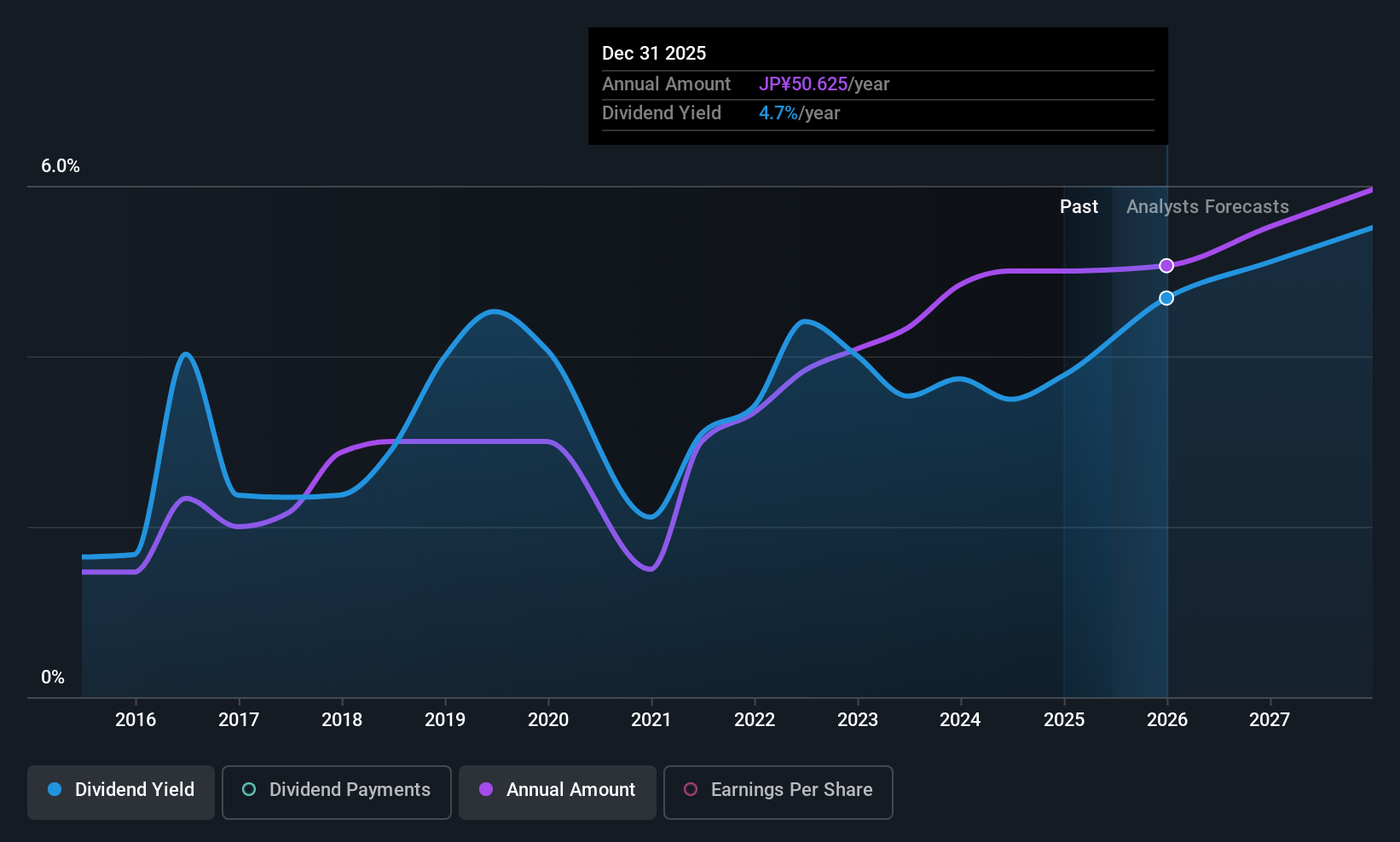Click the hollow circle beside Earnings Per Share
Viewport: 1400px width, 842px height.
point(691,790)
